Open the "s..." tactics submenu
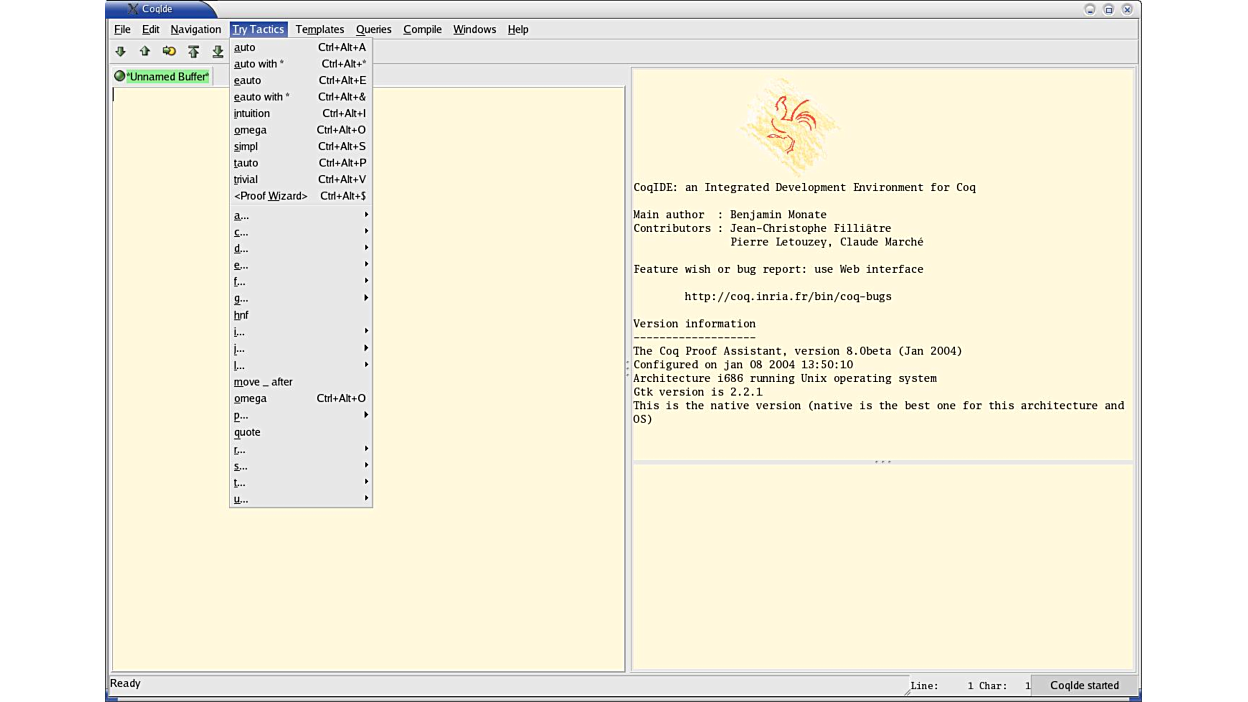This screenshot has height=702, width=1248. coord(300,466)
